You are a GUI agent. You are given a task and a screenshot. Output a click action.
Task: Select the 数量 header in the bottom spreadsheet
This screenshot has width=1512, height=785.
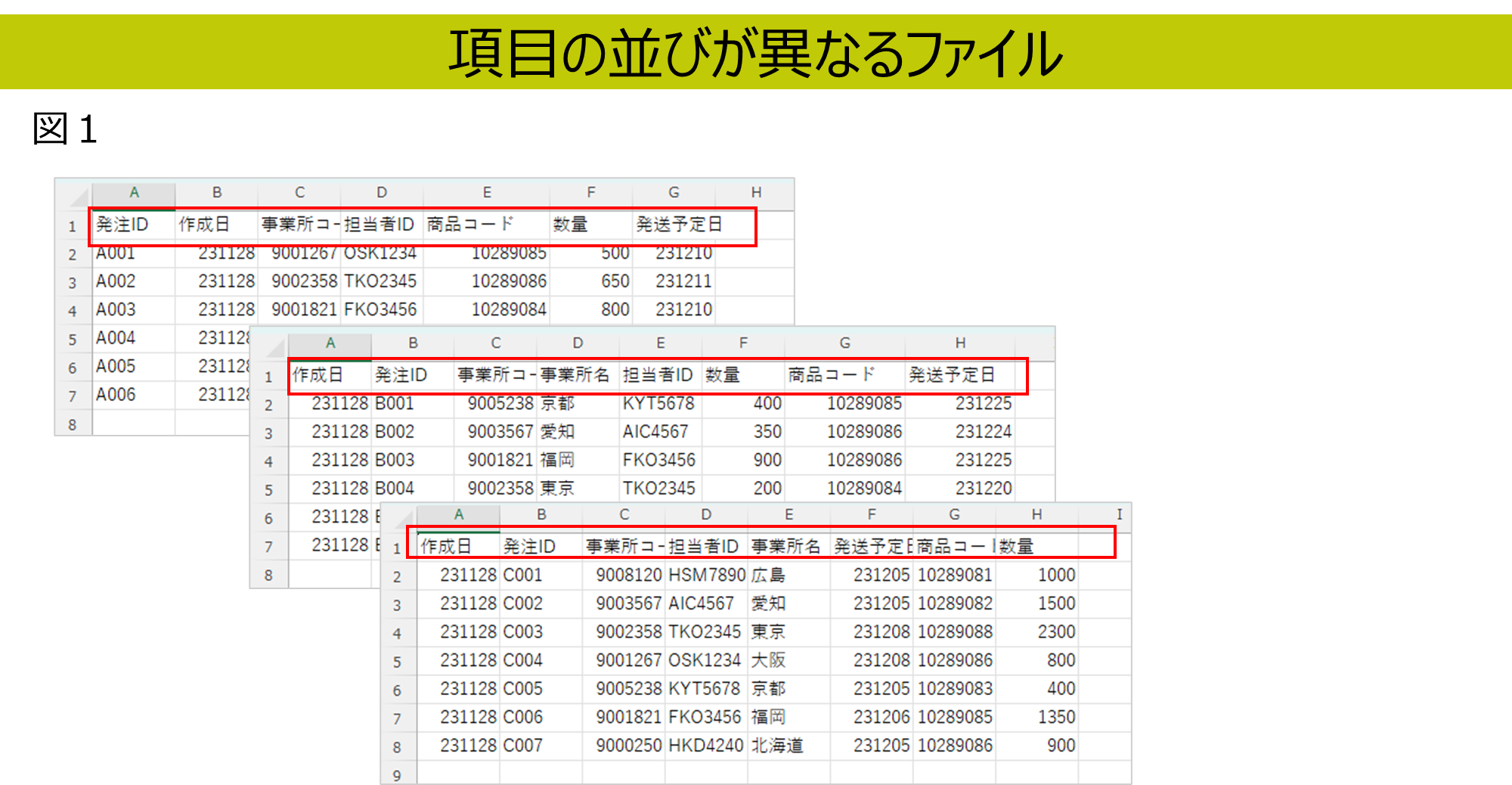(1018, 547)
